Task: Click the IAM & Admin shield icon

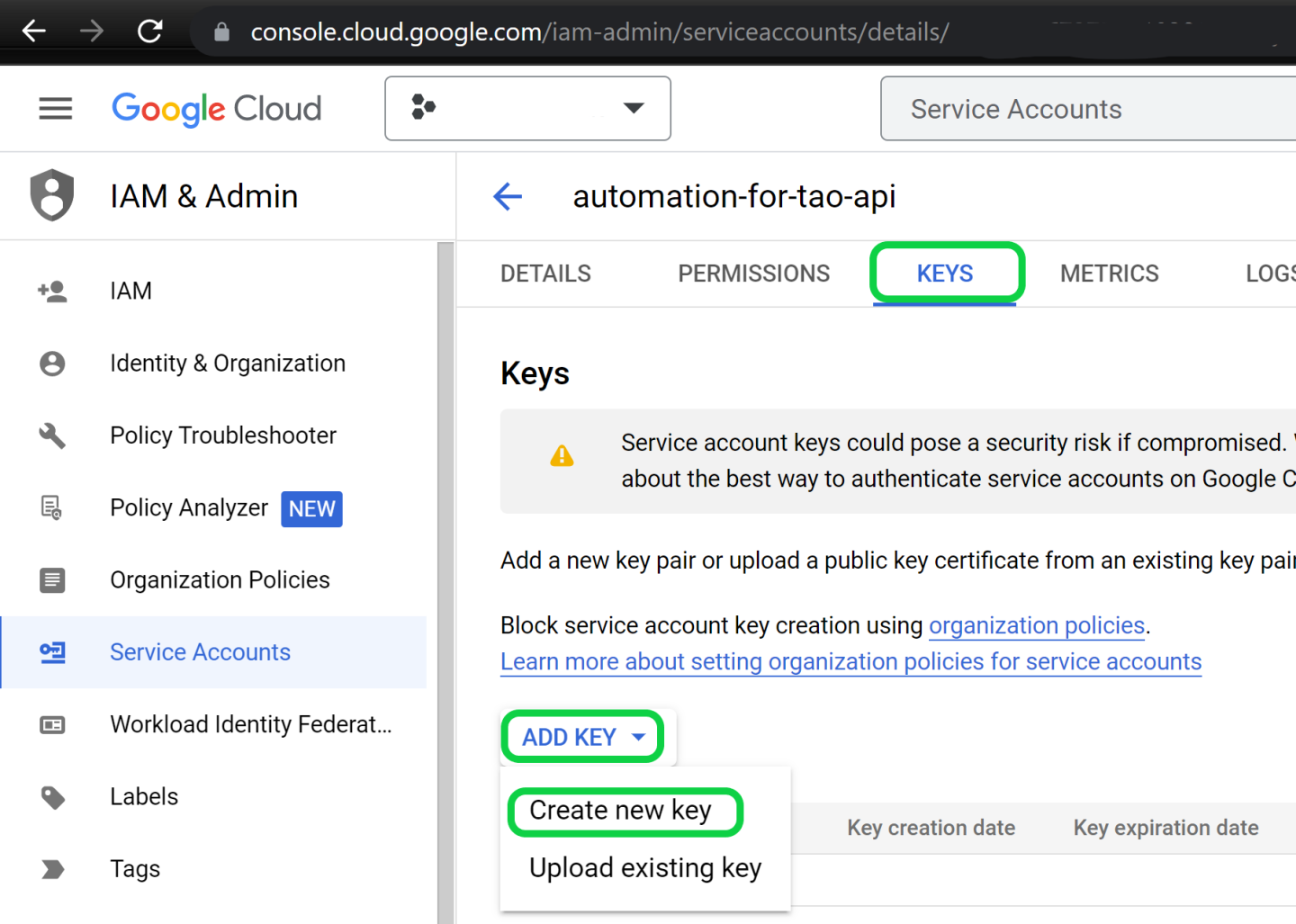Action: pyautogui.click(x=52, y=195)
